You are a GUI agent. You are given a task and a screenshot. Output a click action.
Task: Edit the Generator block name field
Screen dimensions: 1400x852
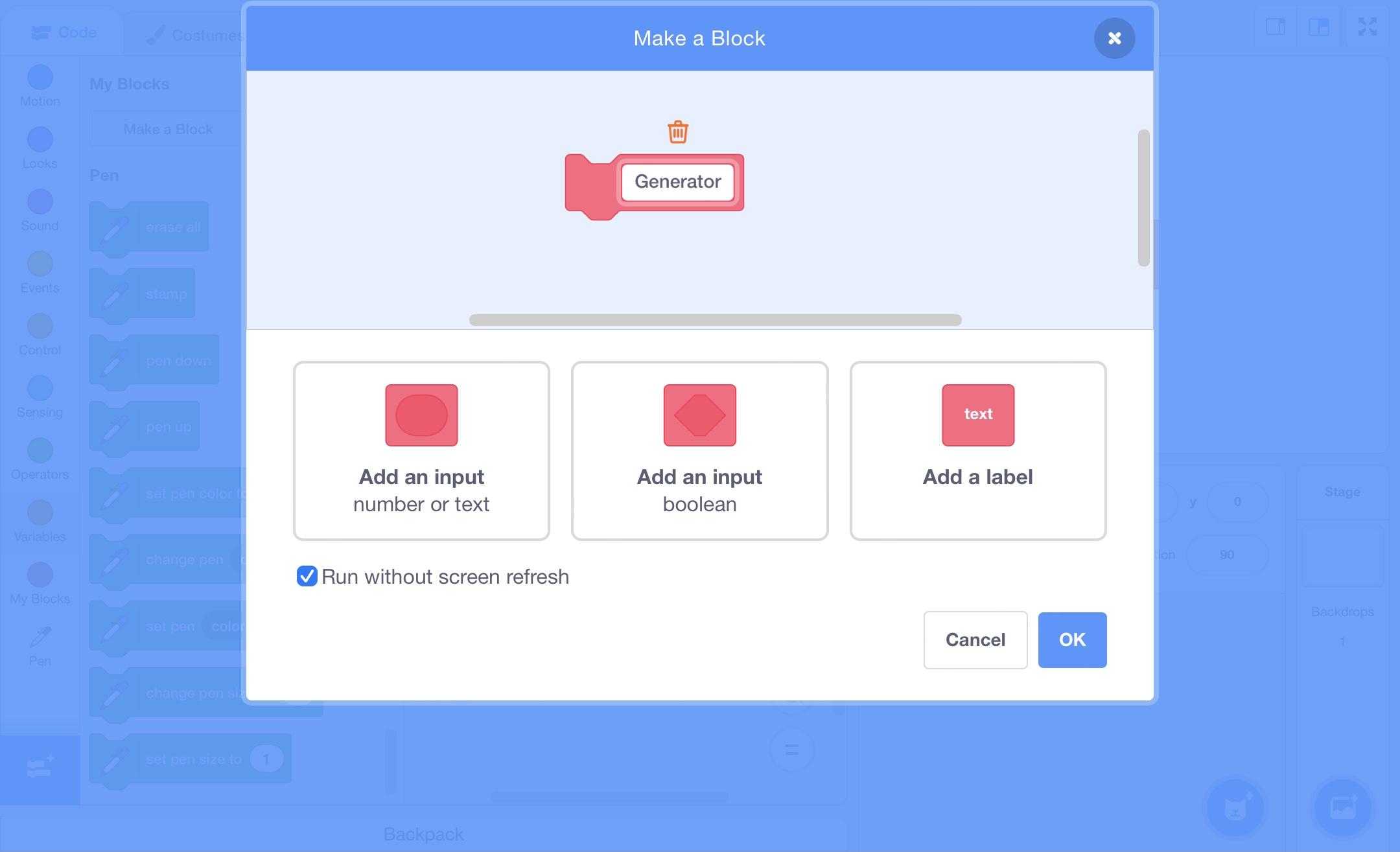(x=677, y=182)
